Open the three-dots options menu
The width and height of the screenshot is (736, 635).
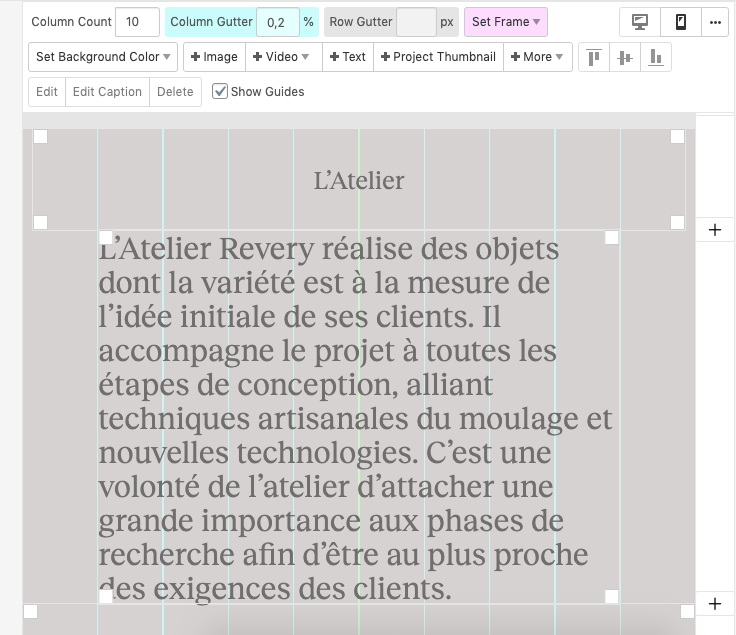714,22
